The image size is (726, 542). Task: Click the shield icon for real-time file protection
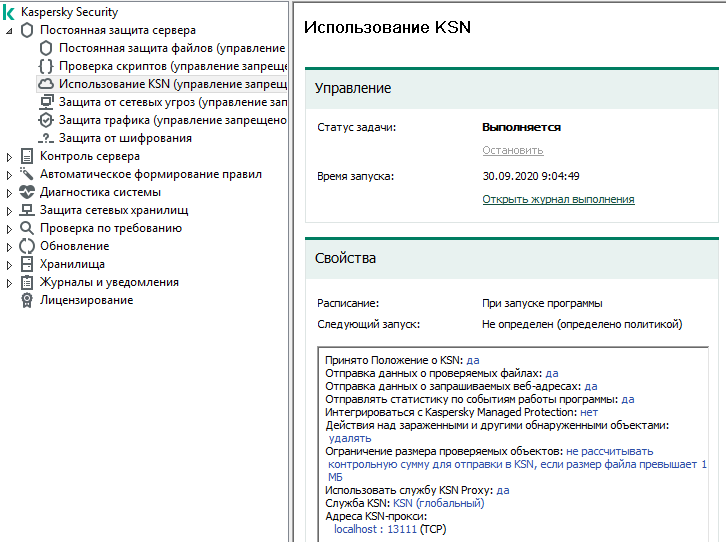coord(46,48)
